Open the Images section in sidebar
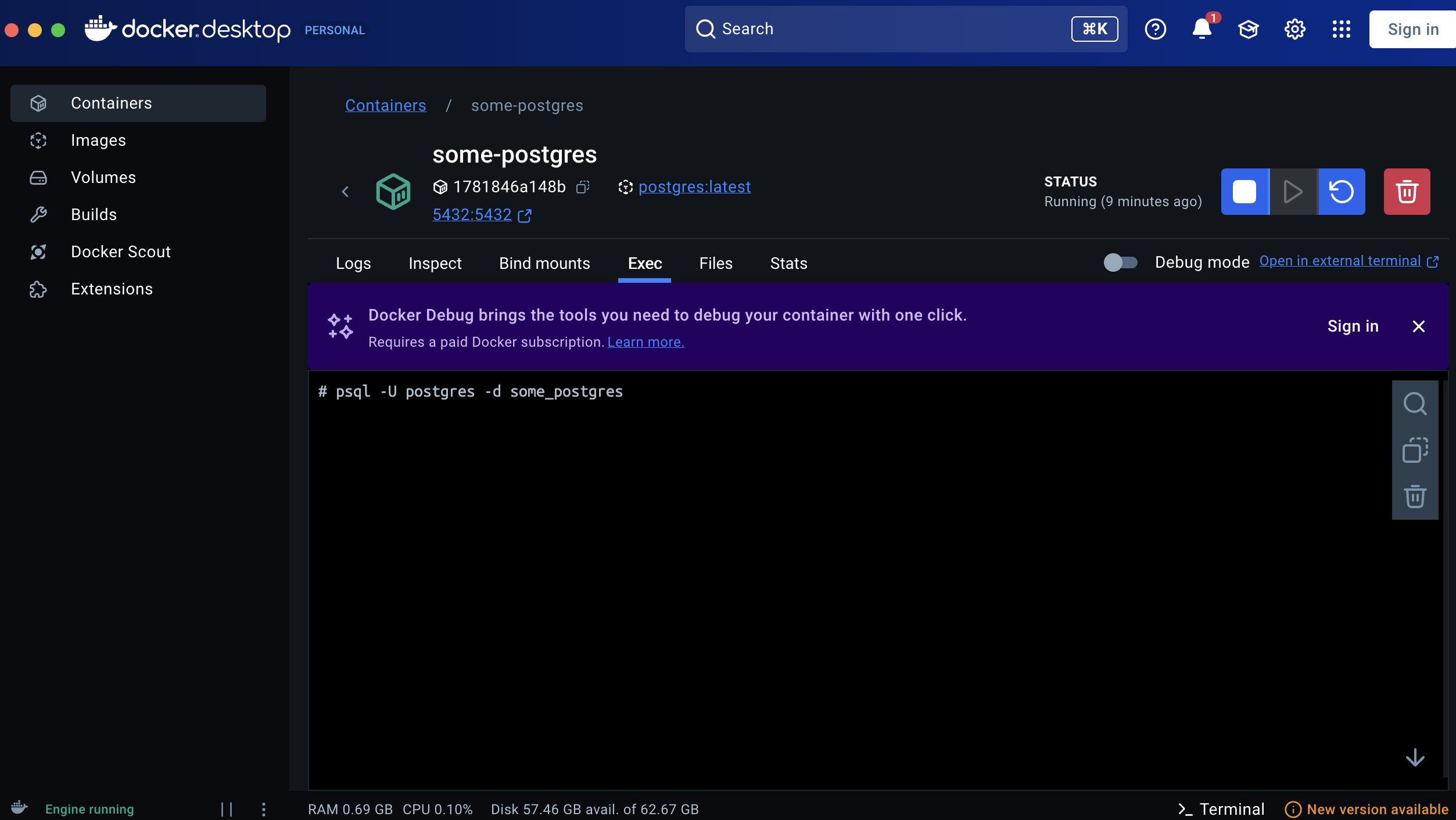Screen dimensions: 1456x820 coord(98,140)
